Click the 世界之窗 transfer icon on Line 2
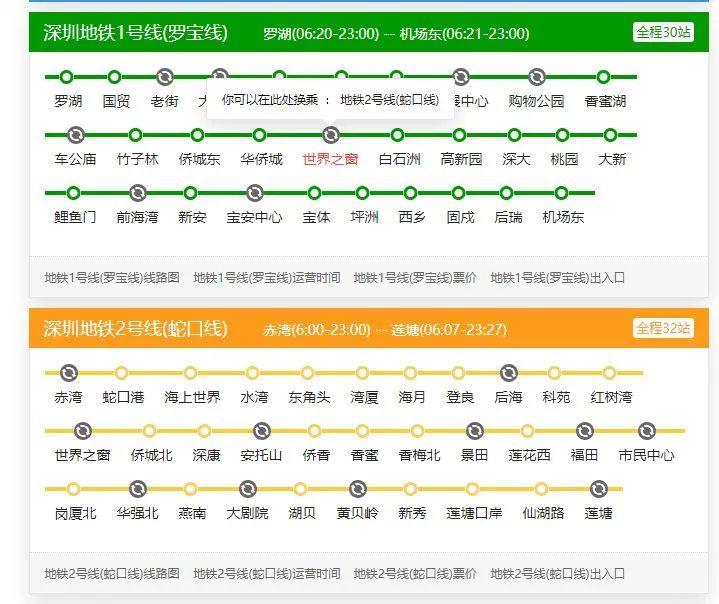719x604 pixels. pyautogui.click(x=83, y=431)
